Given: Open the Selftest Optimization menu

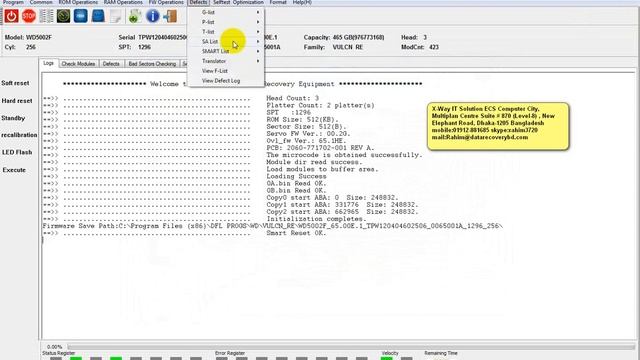Looking at the screenshot, I should 238,2.
